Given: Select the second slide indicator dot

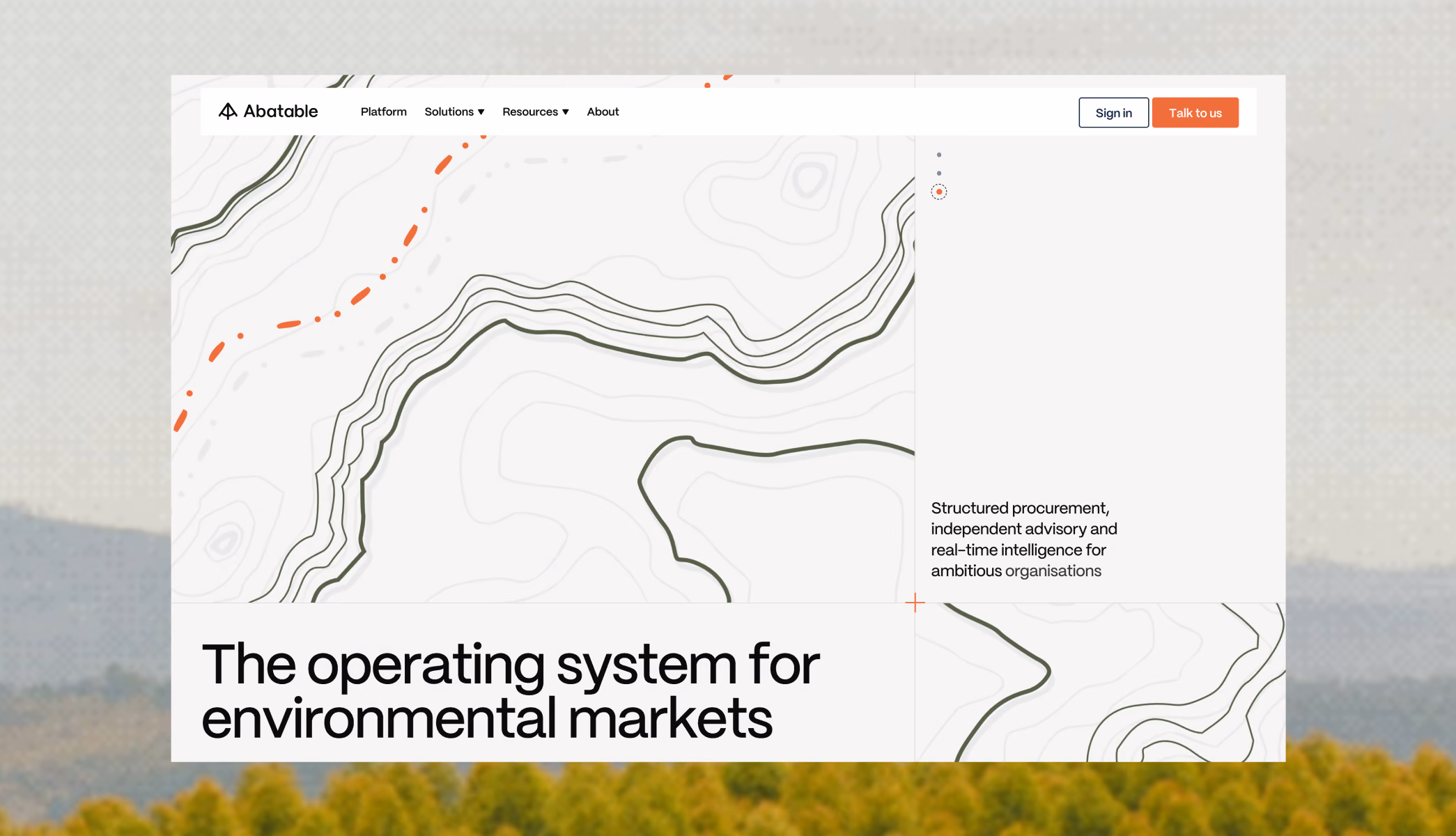Looking at the screenshot, I should 939,173.
